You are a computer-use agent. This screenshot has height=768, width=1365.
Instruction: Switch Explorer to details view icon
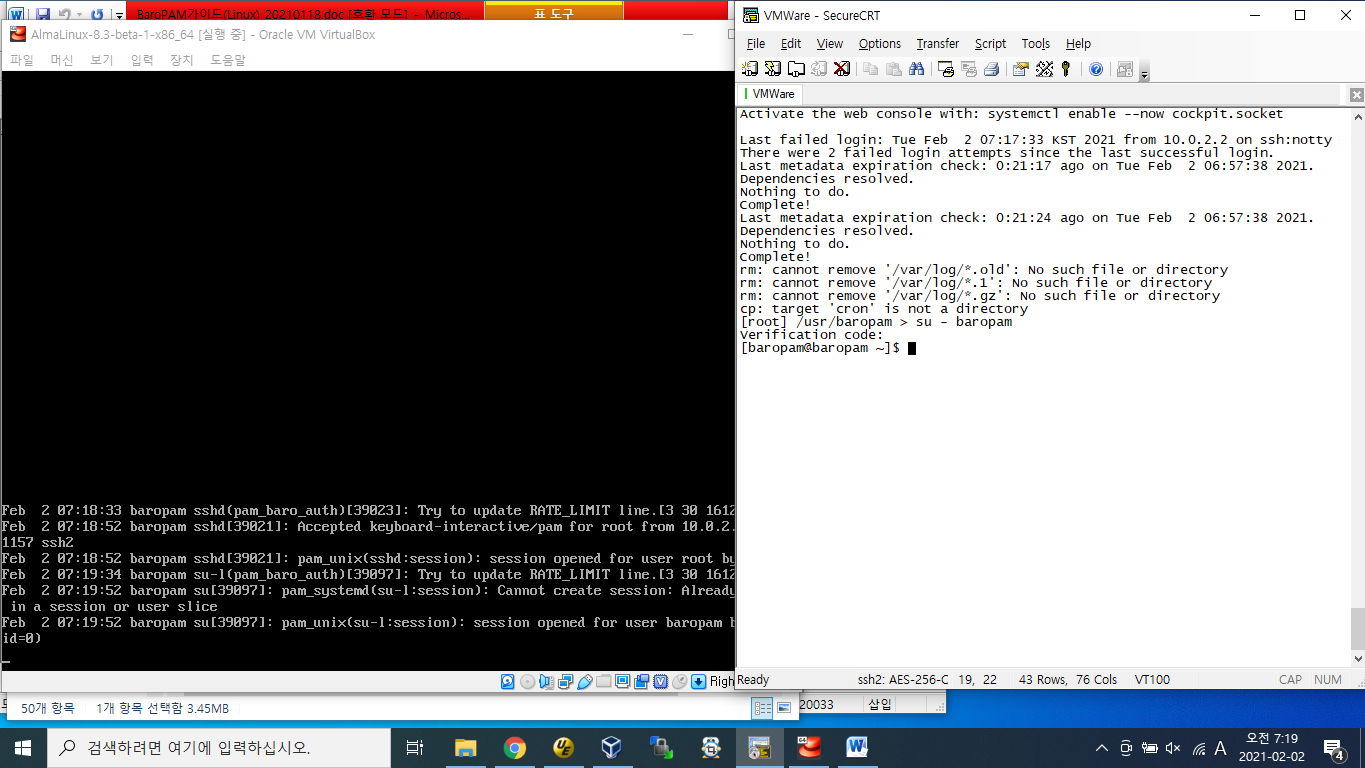click(762, 707)
